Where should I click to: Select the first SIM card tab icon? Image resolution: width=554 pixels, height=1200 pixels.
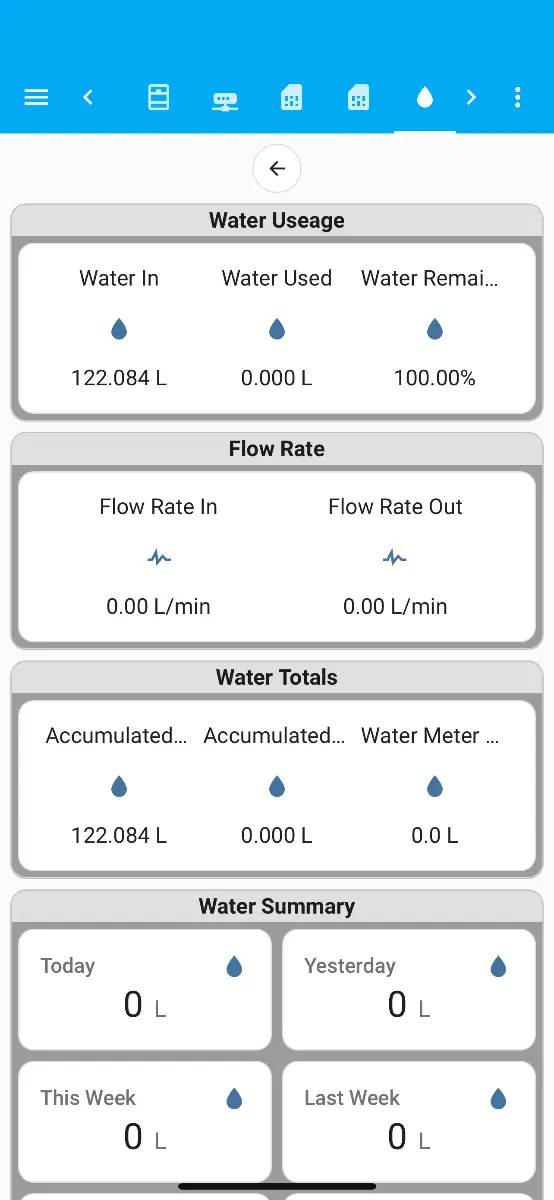coord(291,97)
